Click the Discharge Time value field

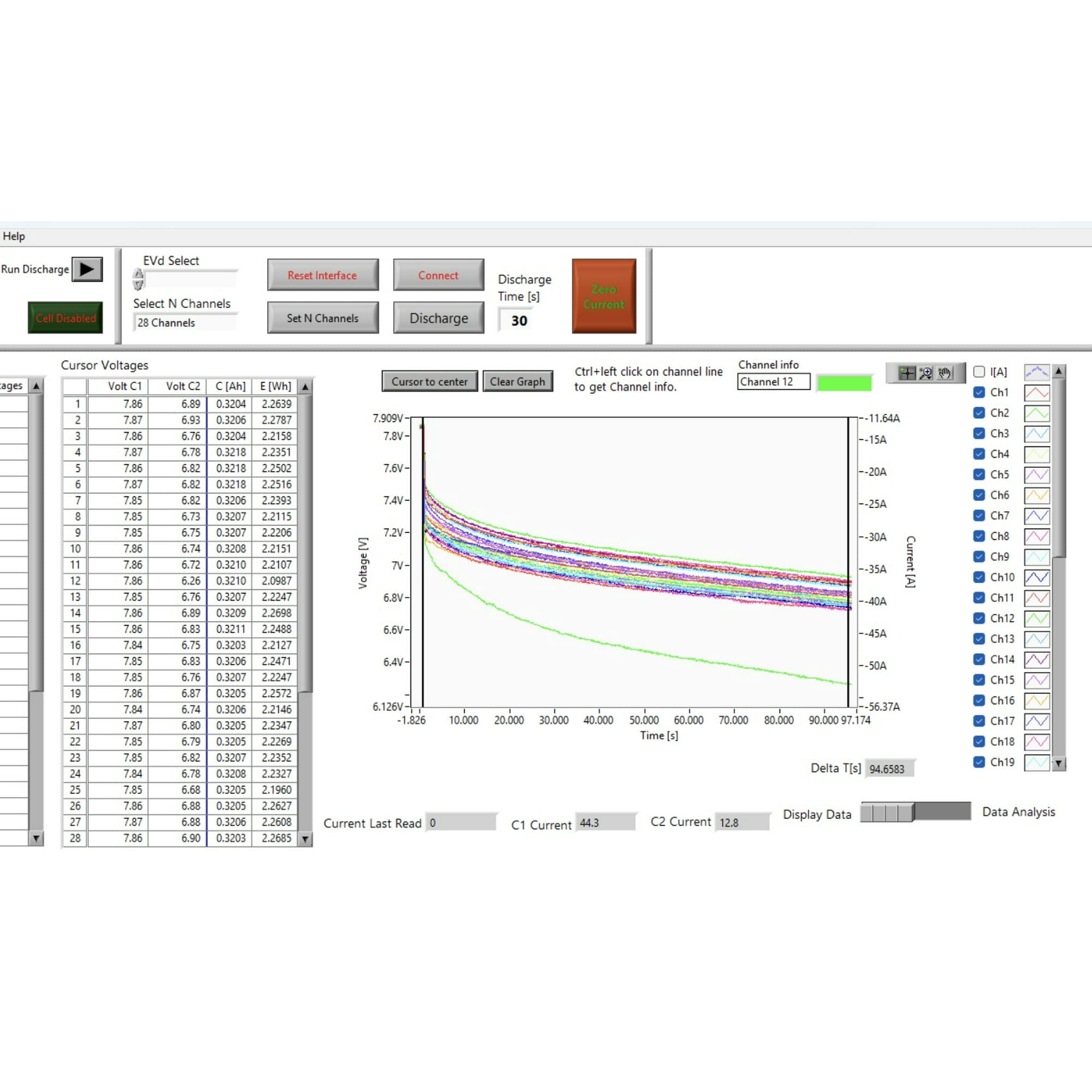(x=518, y=321)
